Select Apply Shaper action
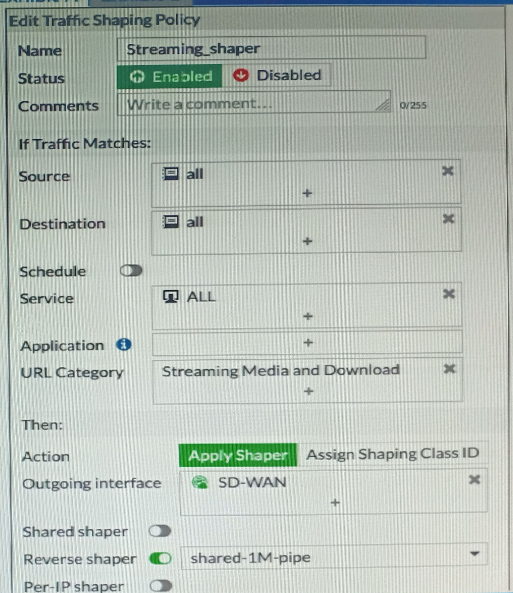The image size is (513, 593). click(238, 455)
